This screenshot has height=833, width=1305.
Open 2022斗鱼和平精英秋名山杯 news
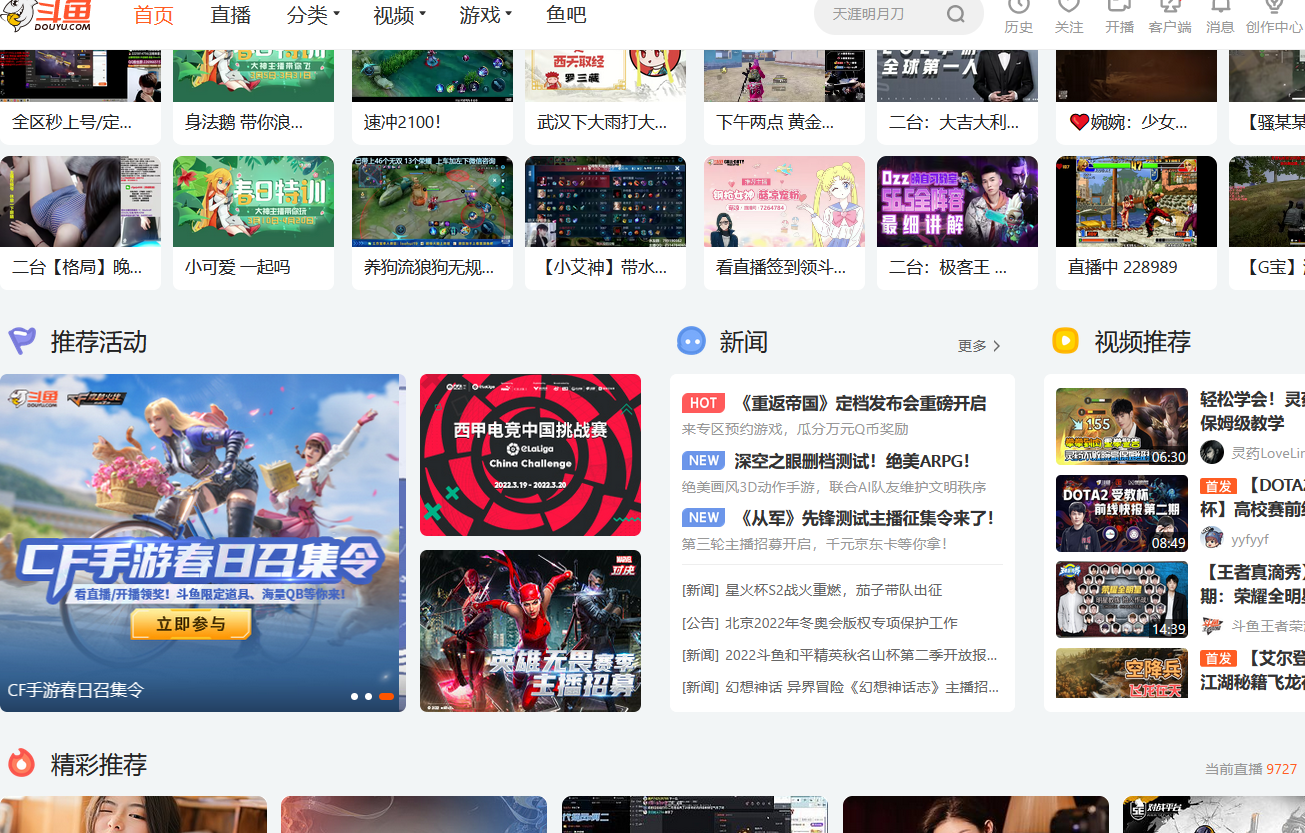840,655
